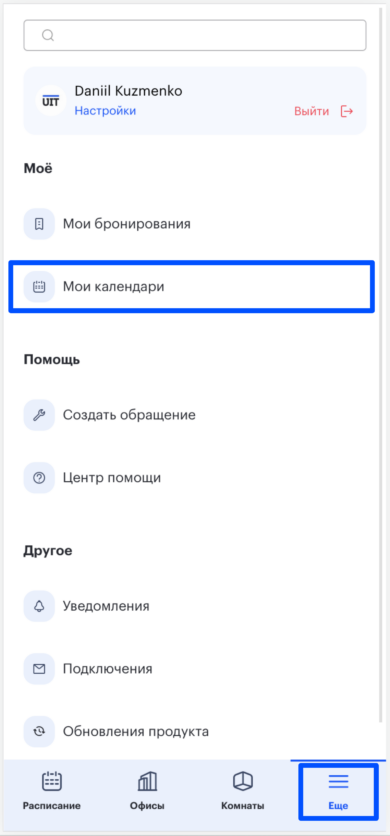
Task: Switch to the Офисы tab
Action: point(147,791)
